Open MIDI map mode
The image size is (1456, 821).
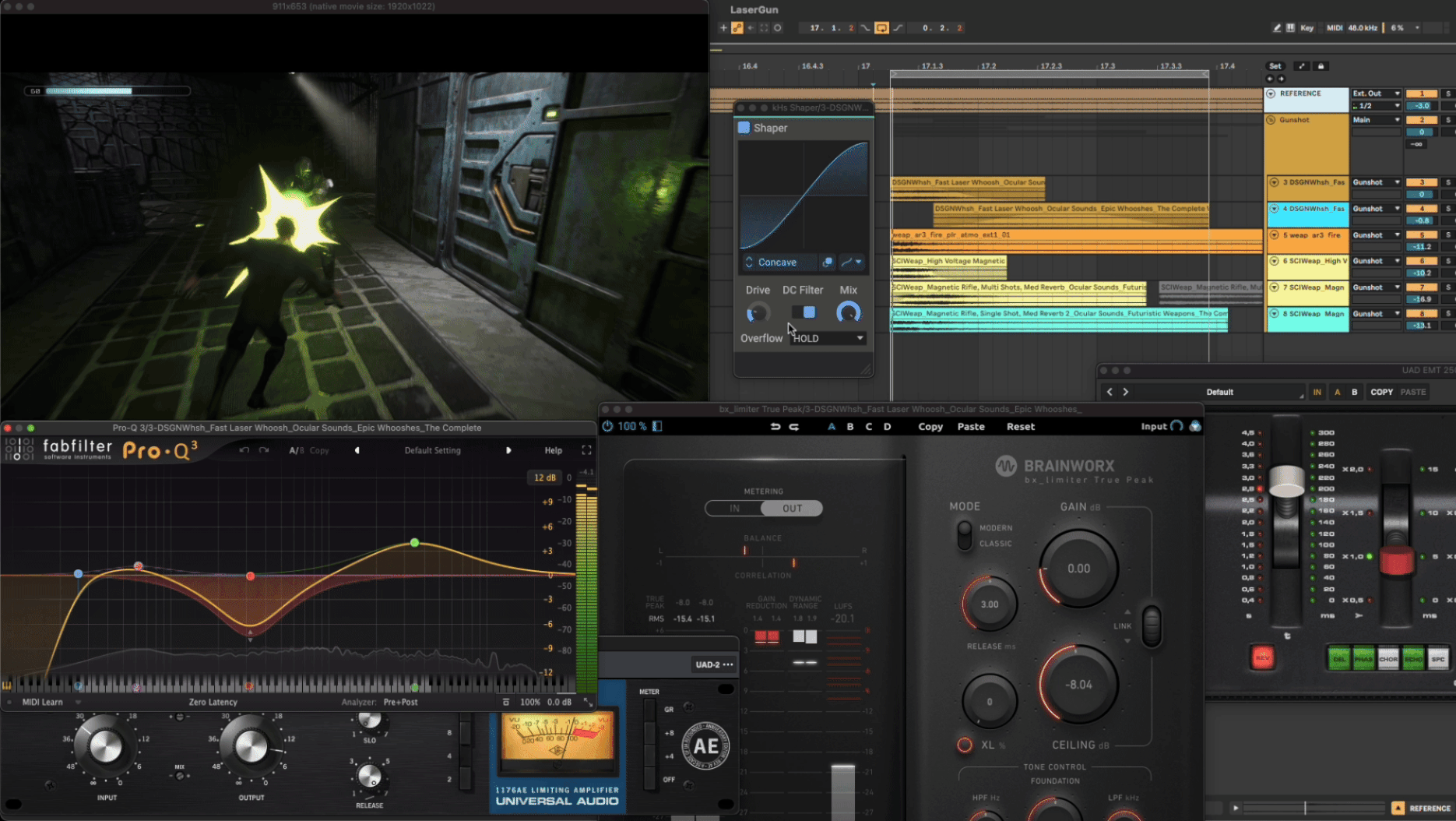coord(1335,28)
